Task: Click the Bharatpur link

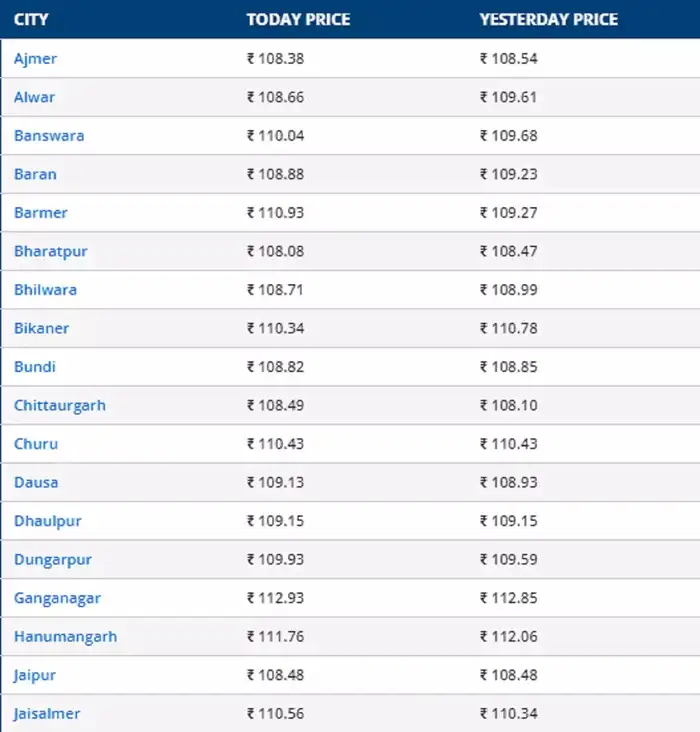Action: (x=50, y=252)
